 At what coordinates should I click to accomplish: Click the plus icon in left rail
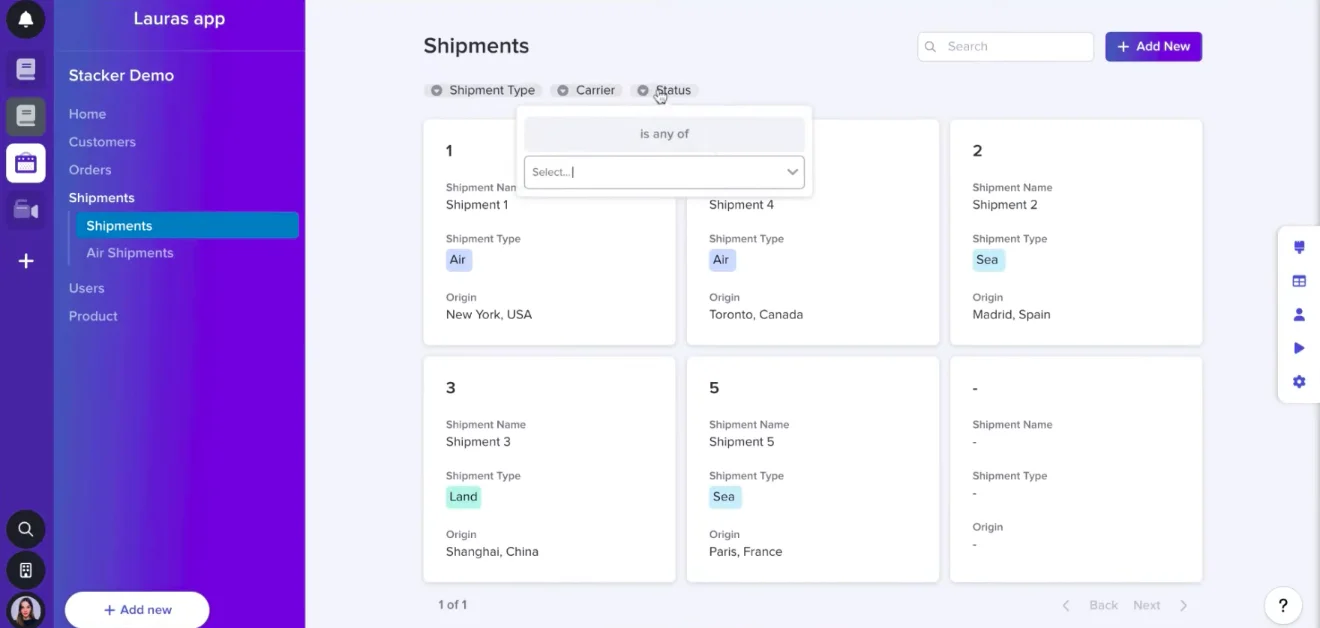point(26,261)
